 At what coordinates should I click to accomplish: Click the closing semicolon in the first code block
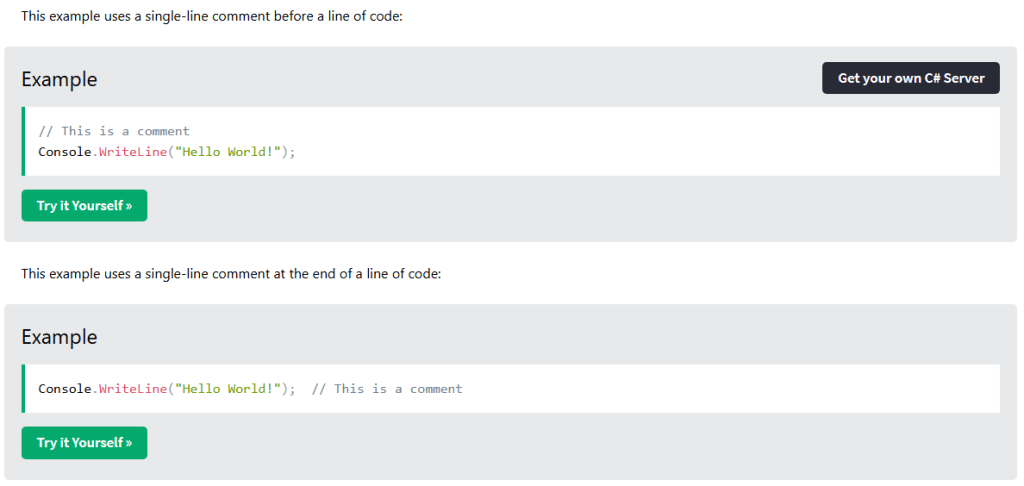tap(294, 152)
